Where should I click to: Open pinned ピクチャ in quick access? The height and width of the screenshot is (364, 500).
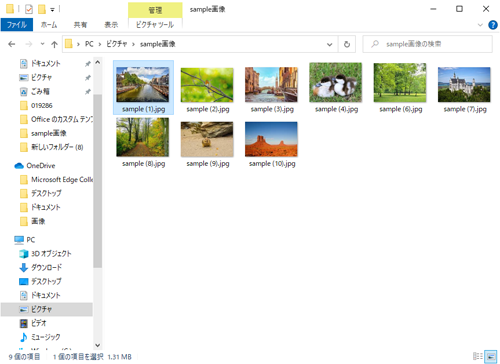pos(41,77)
